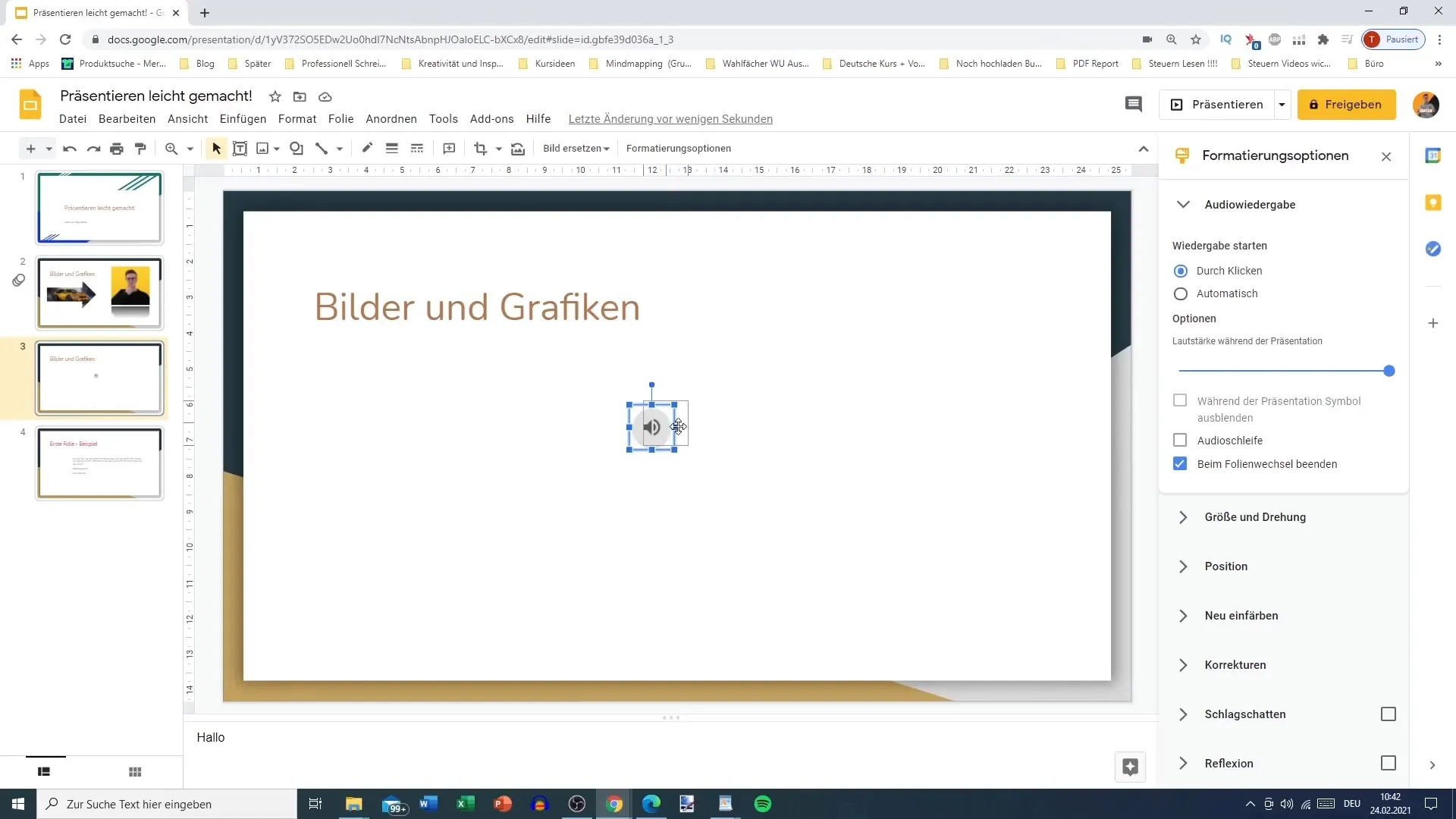Switch to grid view icon
Image resolution: width=1456 pixels, height=819 pixels.
[x=135, y=772]
